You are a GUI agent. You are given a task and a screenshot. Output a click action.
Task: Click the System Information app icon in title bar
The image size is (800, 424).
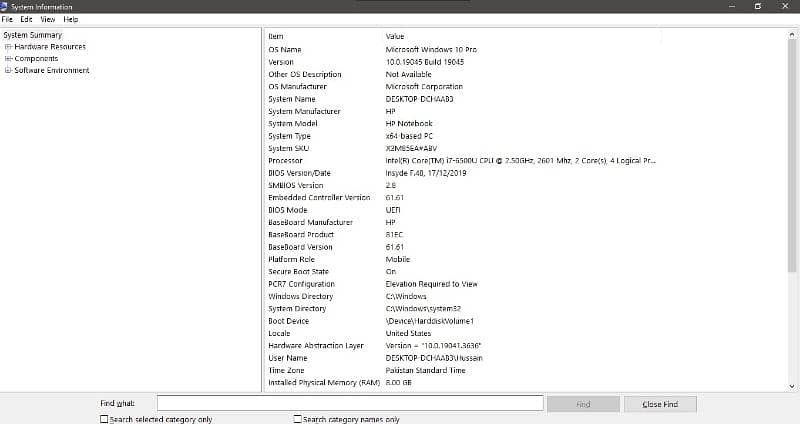(5, 6)
